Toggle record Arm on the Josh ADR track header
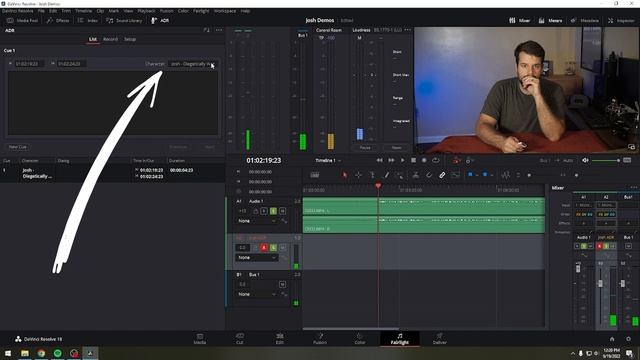The image size is (640, 360). pyautogui.click(x=264, y=248)
